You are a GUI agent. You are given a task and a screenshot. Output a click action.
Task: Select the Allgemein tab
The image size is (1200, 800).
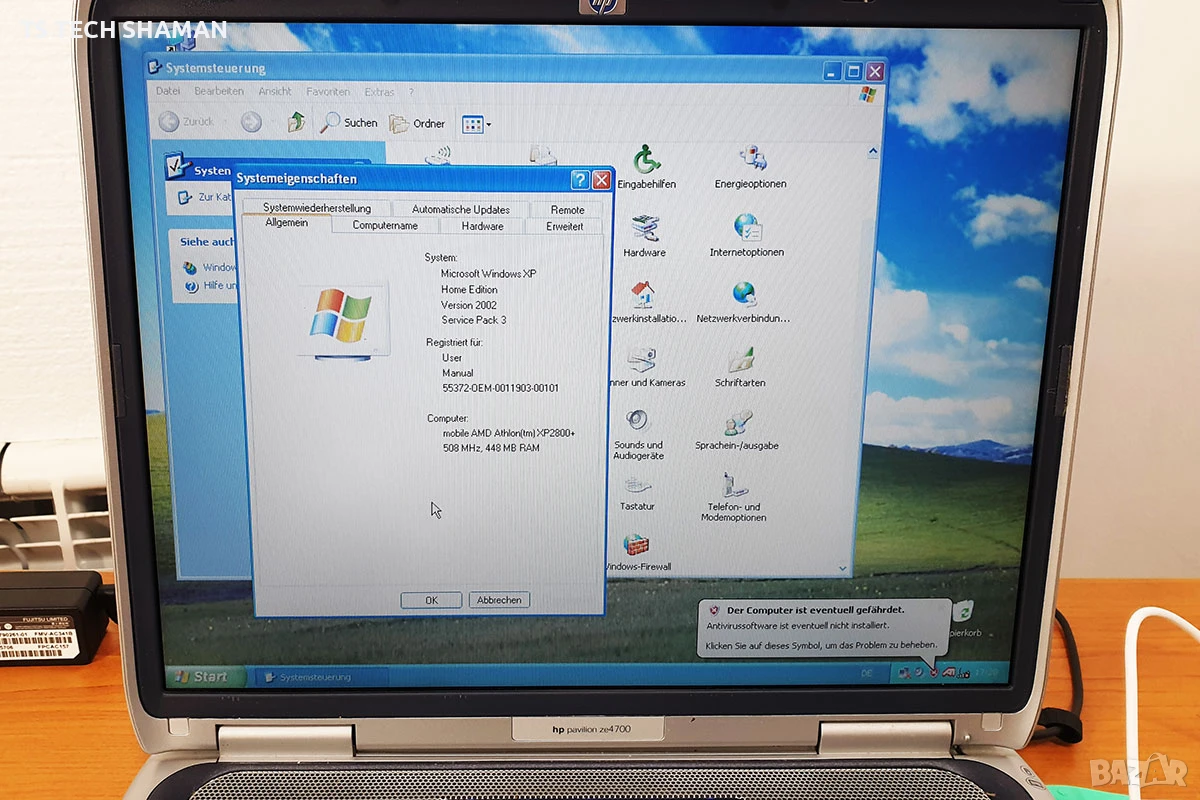[287, 223]
